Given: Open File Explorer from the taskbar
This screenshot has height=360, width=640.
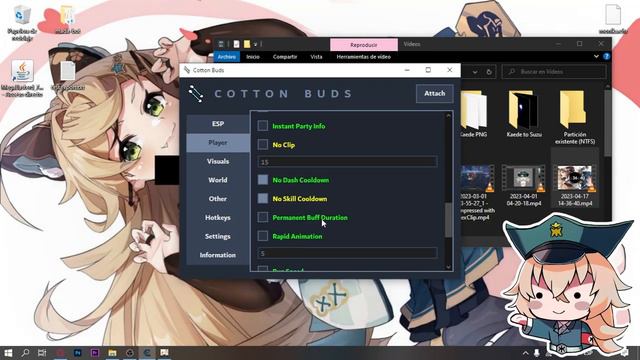Looking at the screenshot, I should (112, 353).
